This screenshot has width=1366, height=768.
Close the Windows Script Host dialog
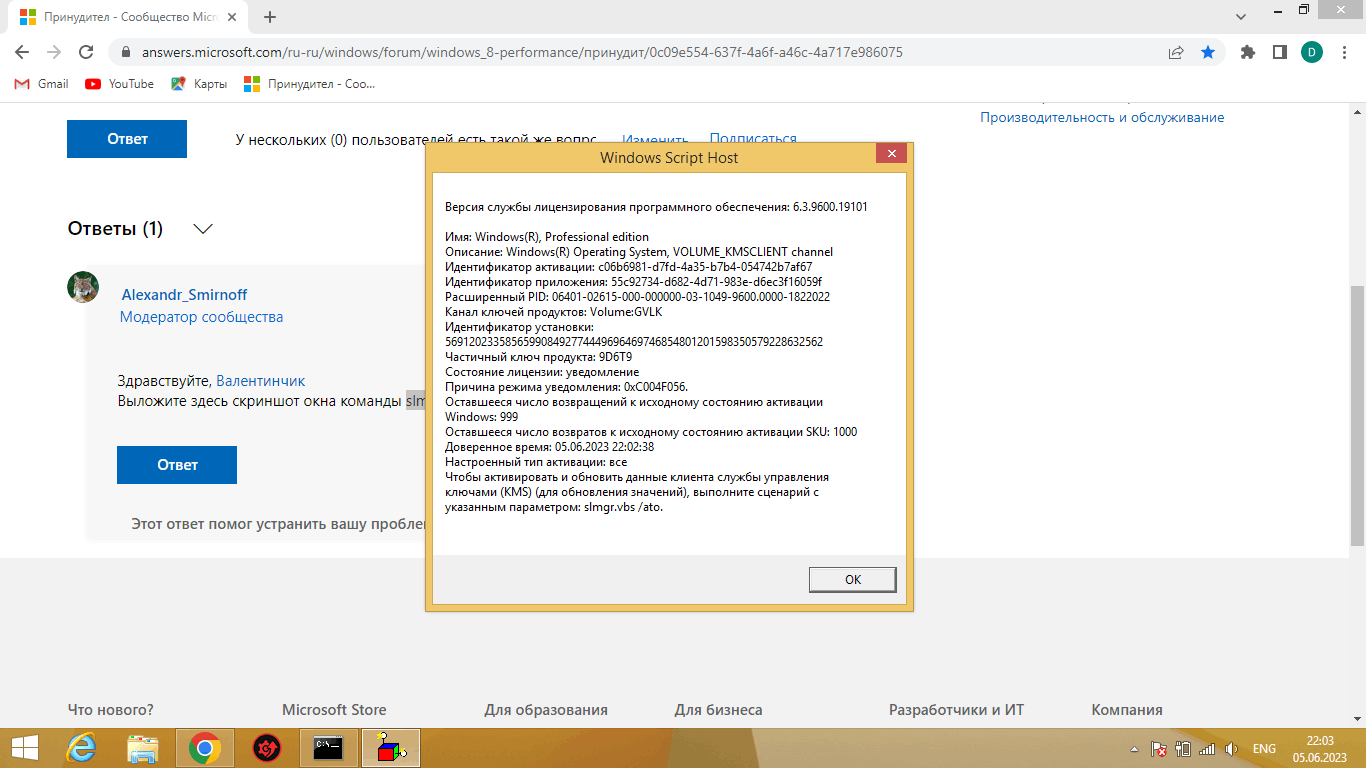tap(891, 154)
